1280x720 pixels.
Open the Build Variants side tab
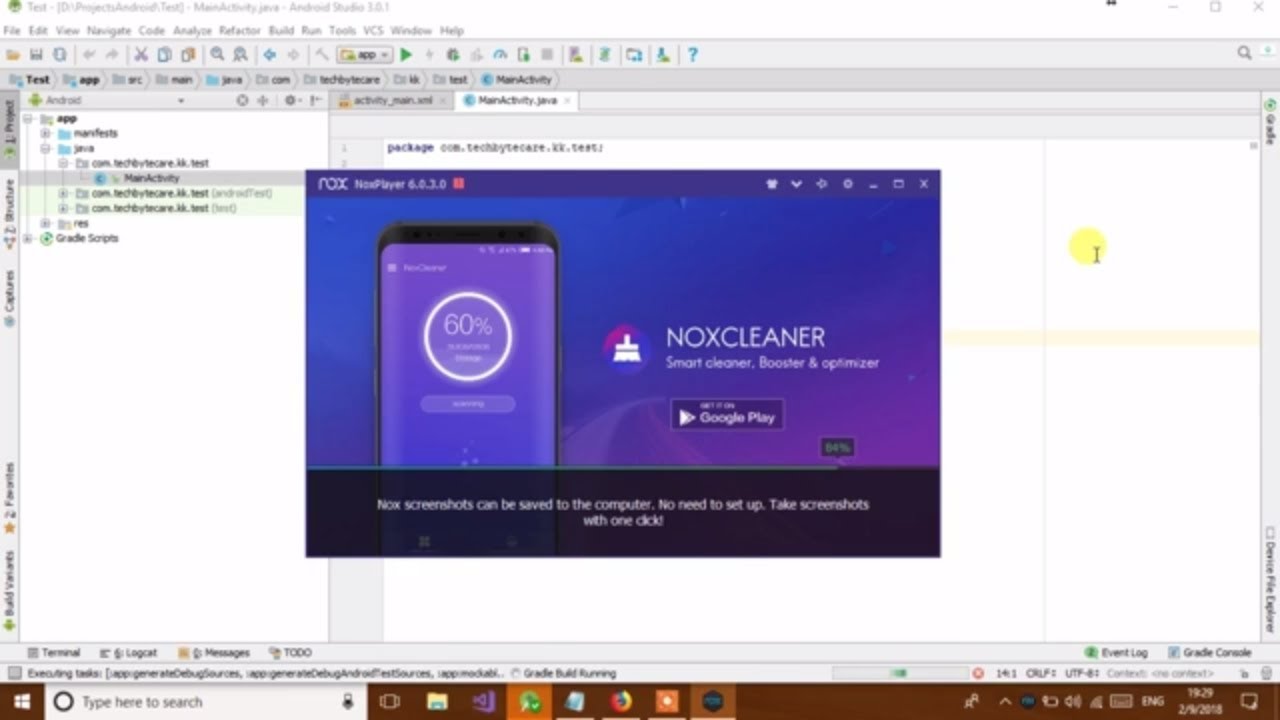[9, 591]
